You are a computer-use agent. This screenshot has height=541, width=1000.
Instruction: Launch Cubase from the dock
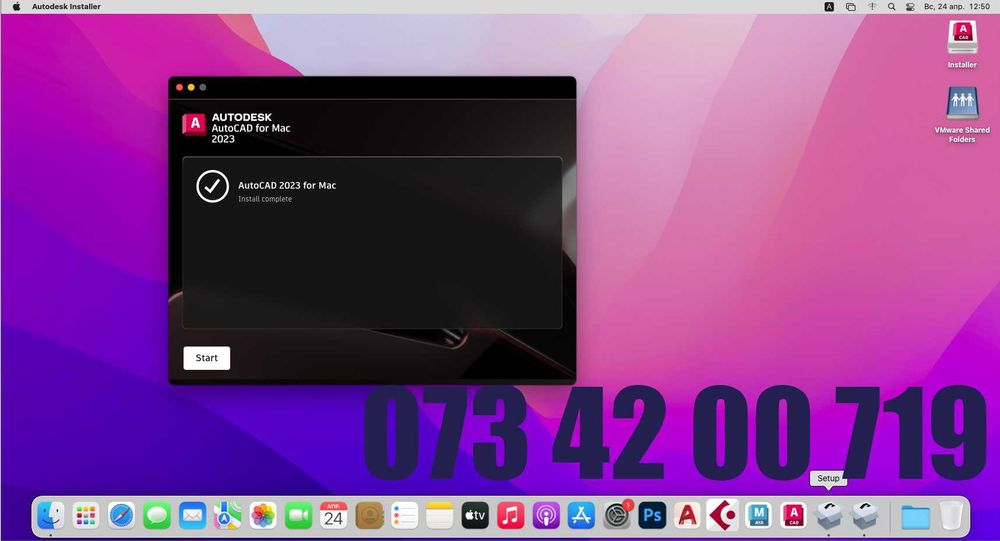[x=723, y=515]
